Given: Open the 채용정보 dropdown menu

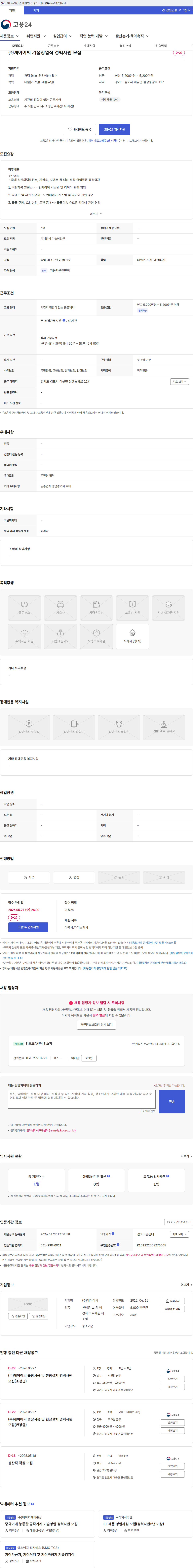Looking at the screenshot, I should tap(10, 36).
